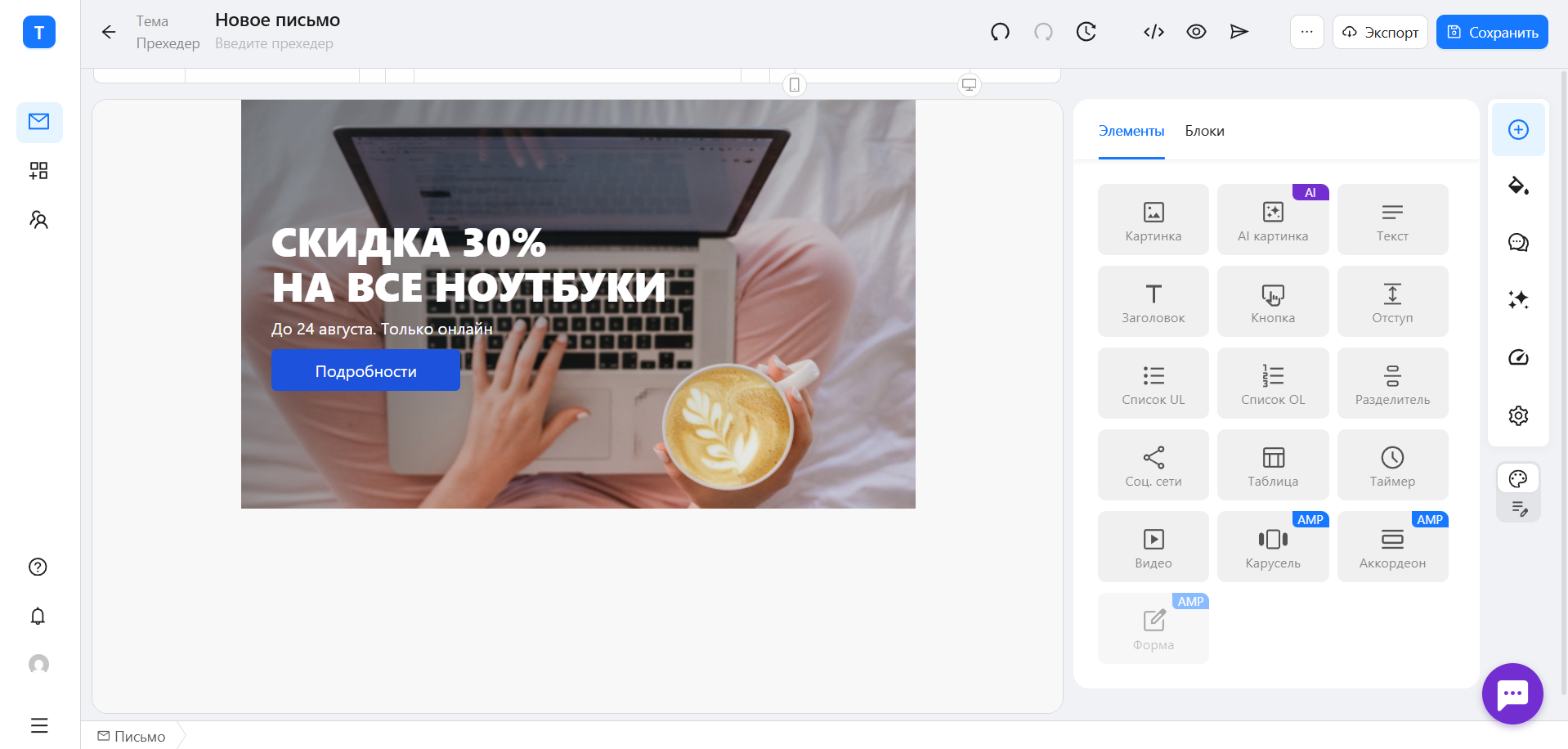This screenshot has width=1568, height=749.
Task: Open the AI sparkles assistant panel
Action: click(x=1518, y=300)
